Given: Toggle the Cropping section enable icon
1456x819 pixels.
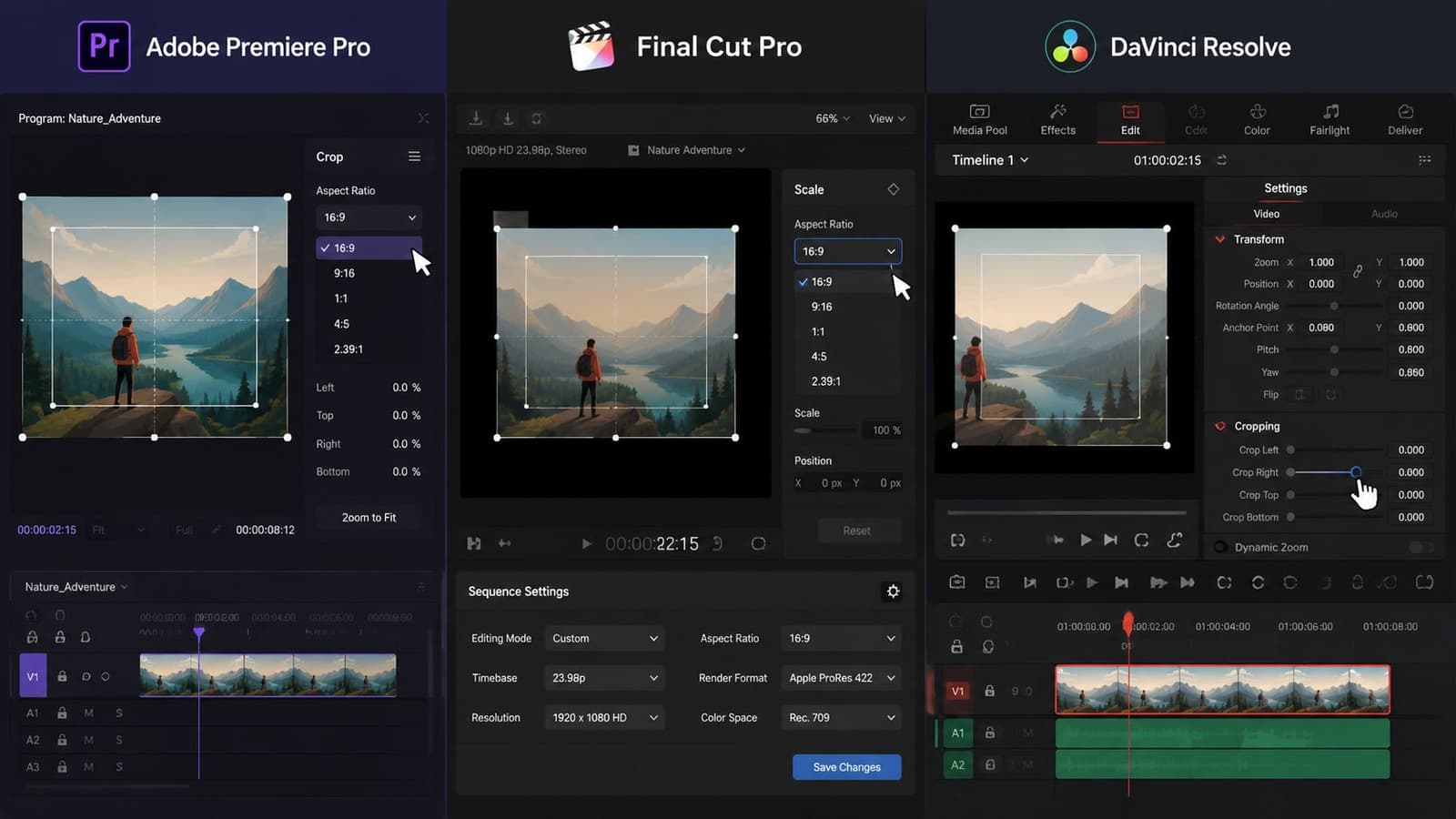Looking at the screenshot, I should [x=1220, y=426].
